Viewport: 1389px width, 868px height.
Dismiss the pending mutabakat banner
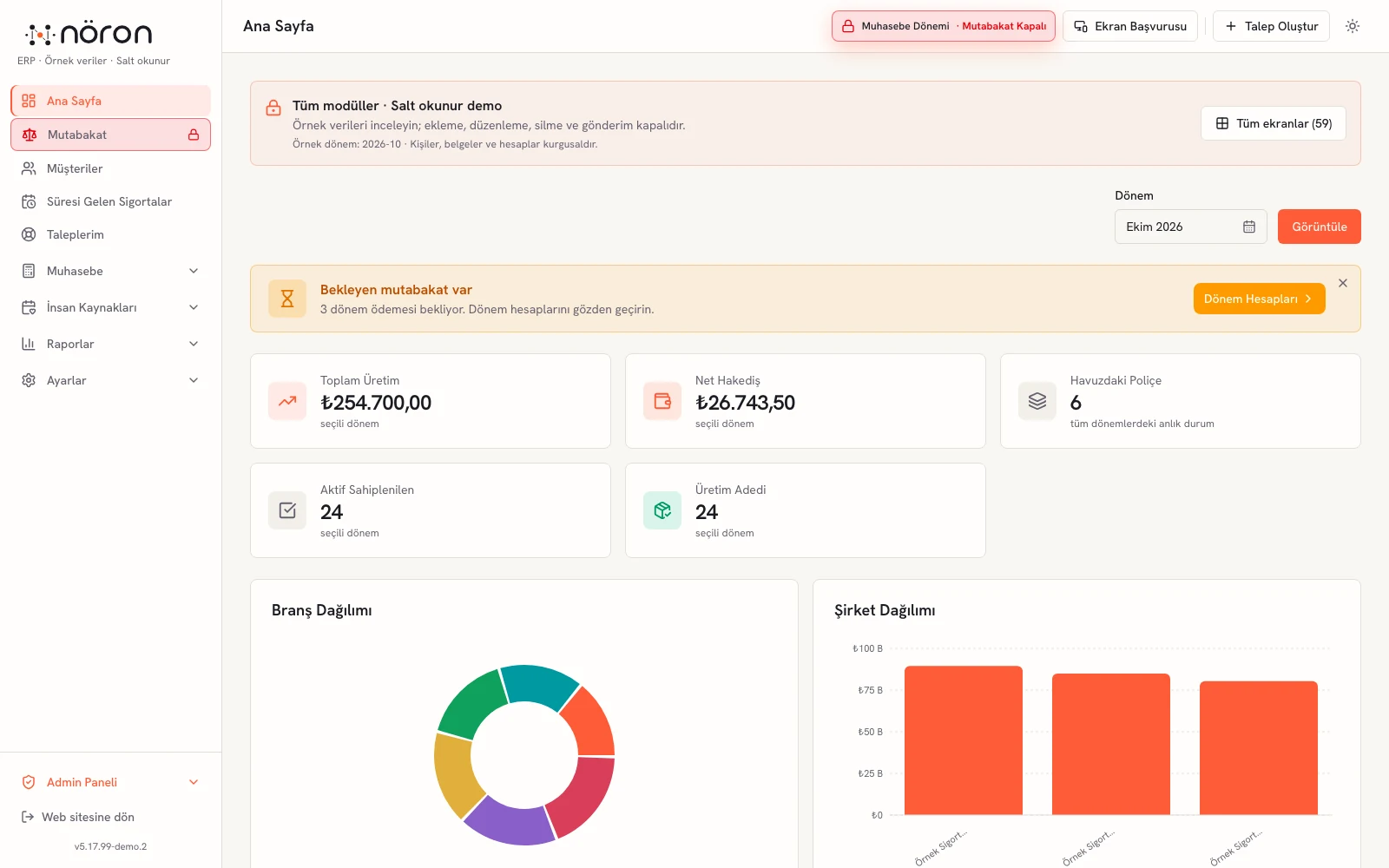(1343, 283)
